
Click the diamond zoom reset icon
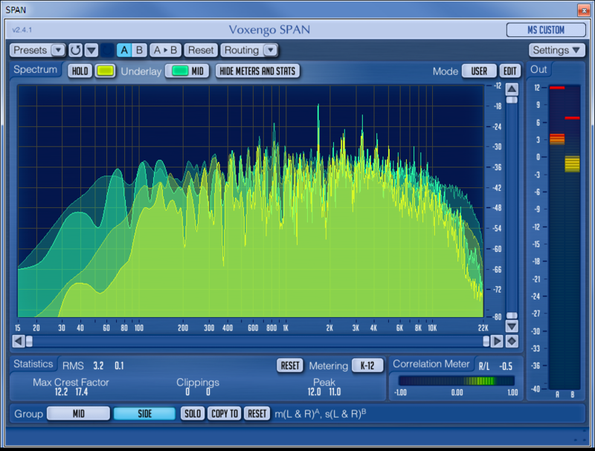512,341
